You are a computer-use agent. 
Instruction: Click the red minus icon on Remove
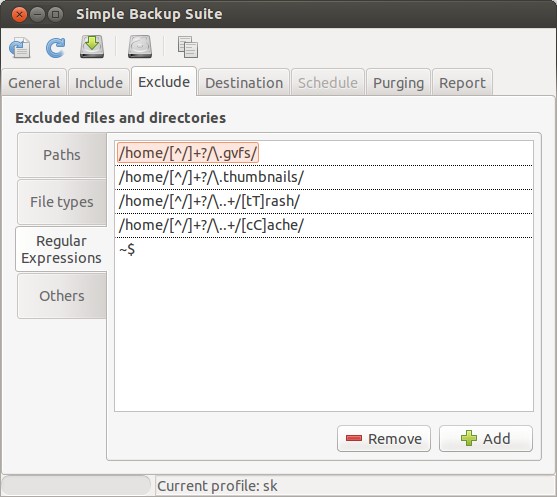(x=354, y=438)
